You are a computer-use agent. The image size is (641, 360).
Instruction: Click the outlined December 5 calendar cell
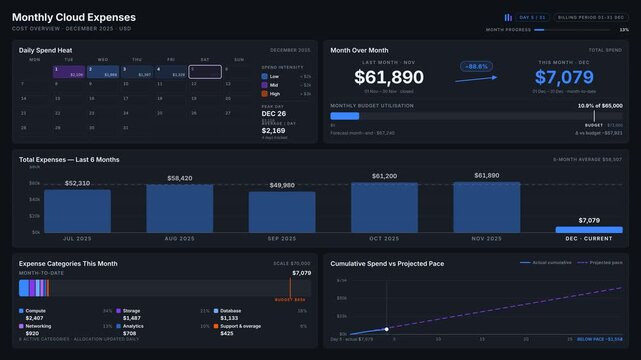tap(205, 72)
